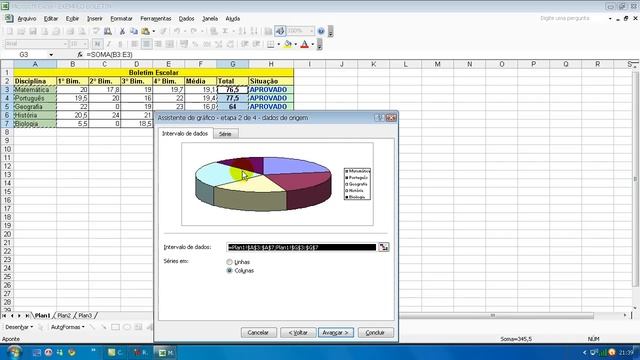Click the Concluir button
640x360 pixels.
pos(376,333)
